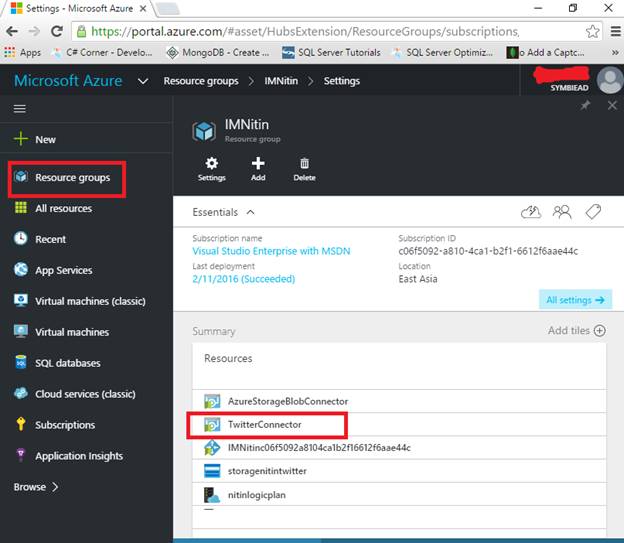624x543 pixels.
Task: Open Recent in the sidebar
Action: pos(50,239)
